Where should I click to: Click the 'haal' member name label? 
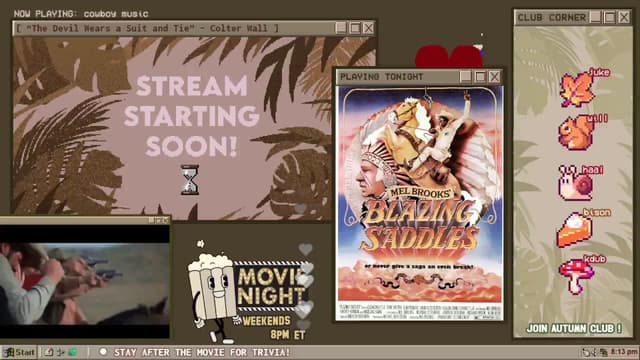592,170
